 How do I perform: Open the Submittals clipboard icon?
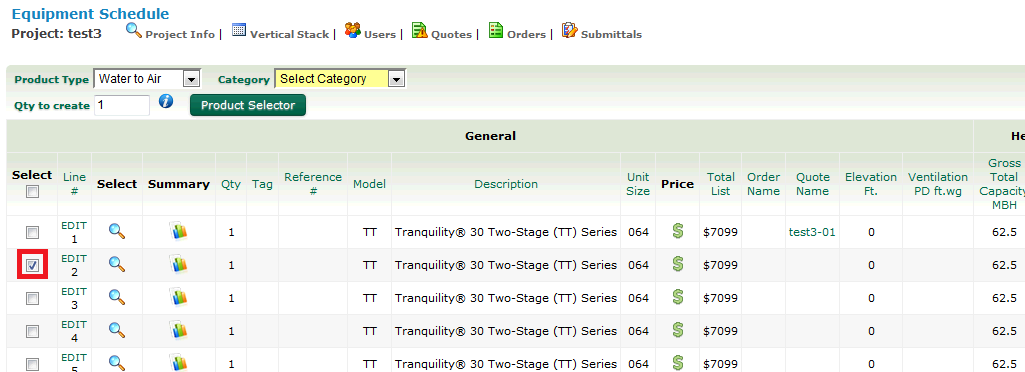[569, 30]
